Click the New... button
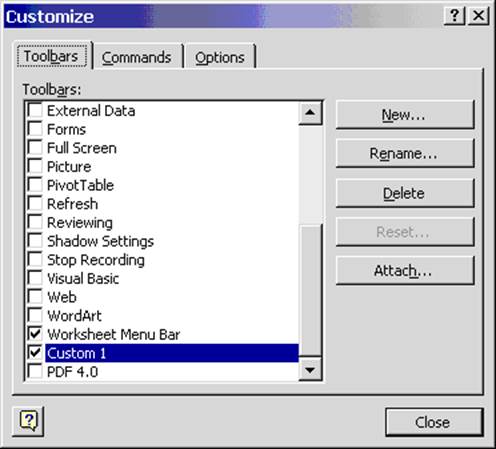 tap(405, 115)
